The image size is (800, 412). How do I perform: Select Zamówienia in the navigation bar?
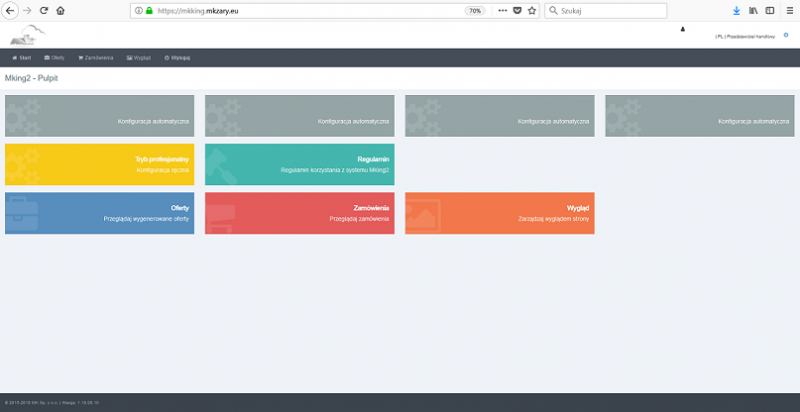coord(96,57)
